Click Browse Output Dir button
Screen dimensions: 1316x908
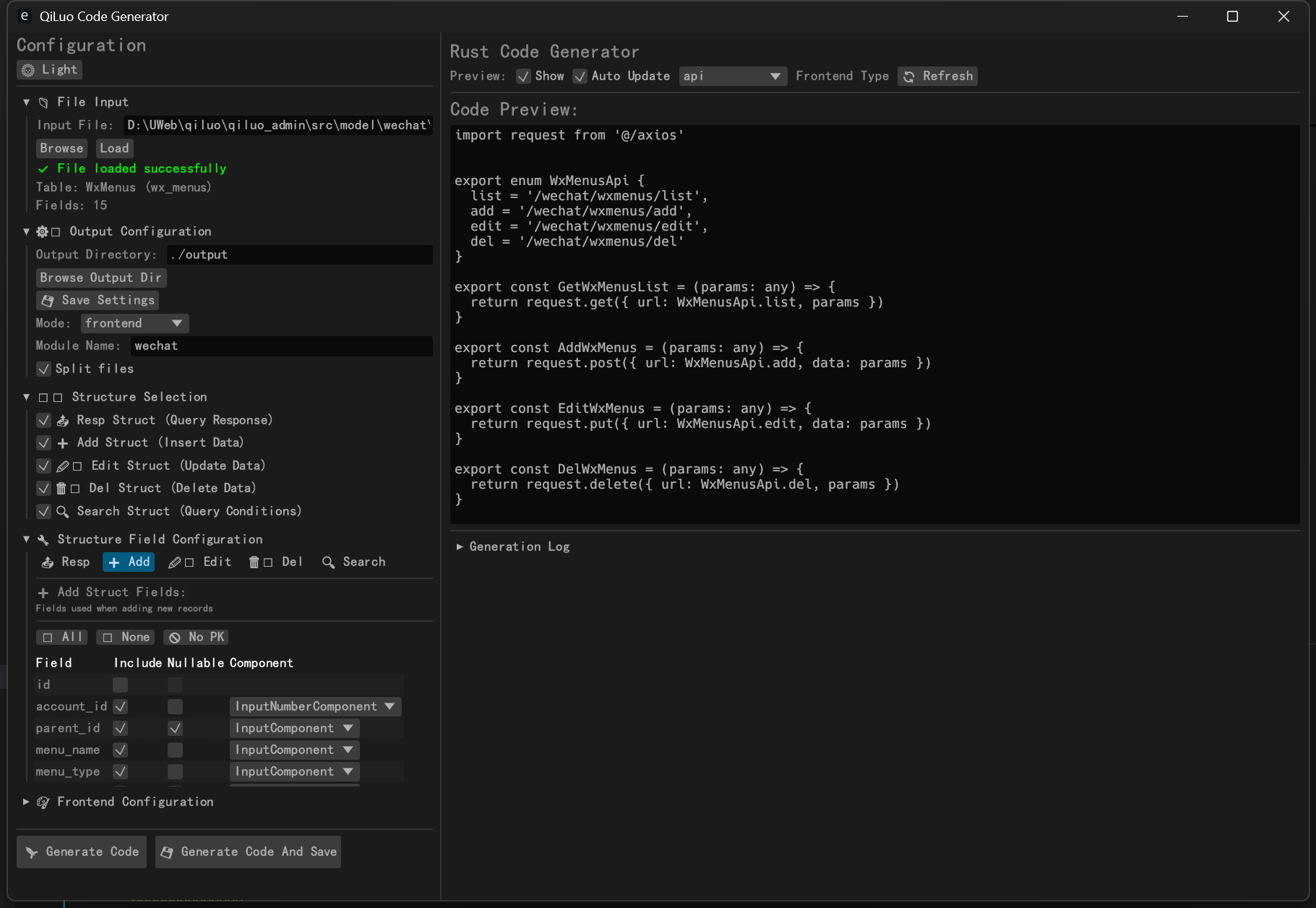101,278
